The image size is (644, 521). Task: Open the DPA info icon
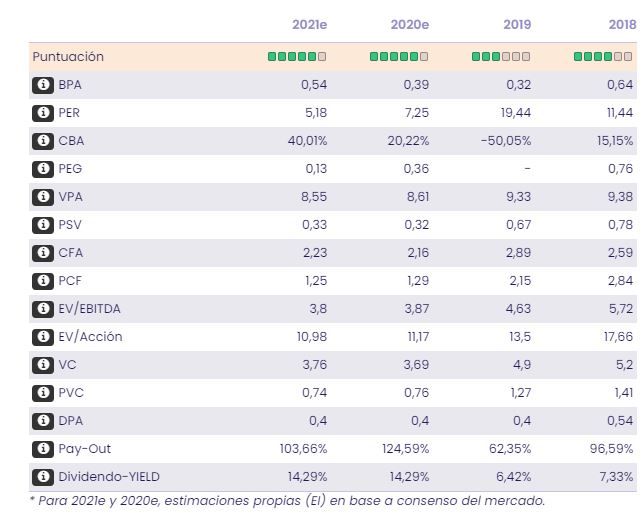pos(42,421)
